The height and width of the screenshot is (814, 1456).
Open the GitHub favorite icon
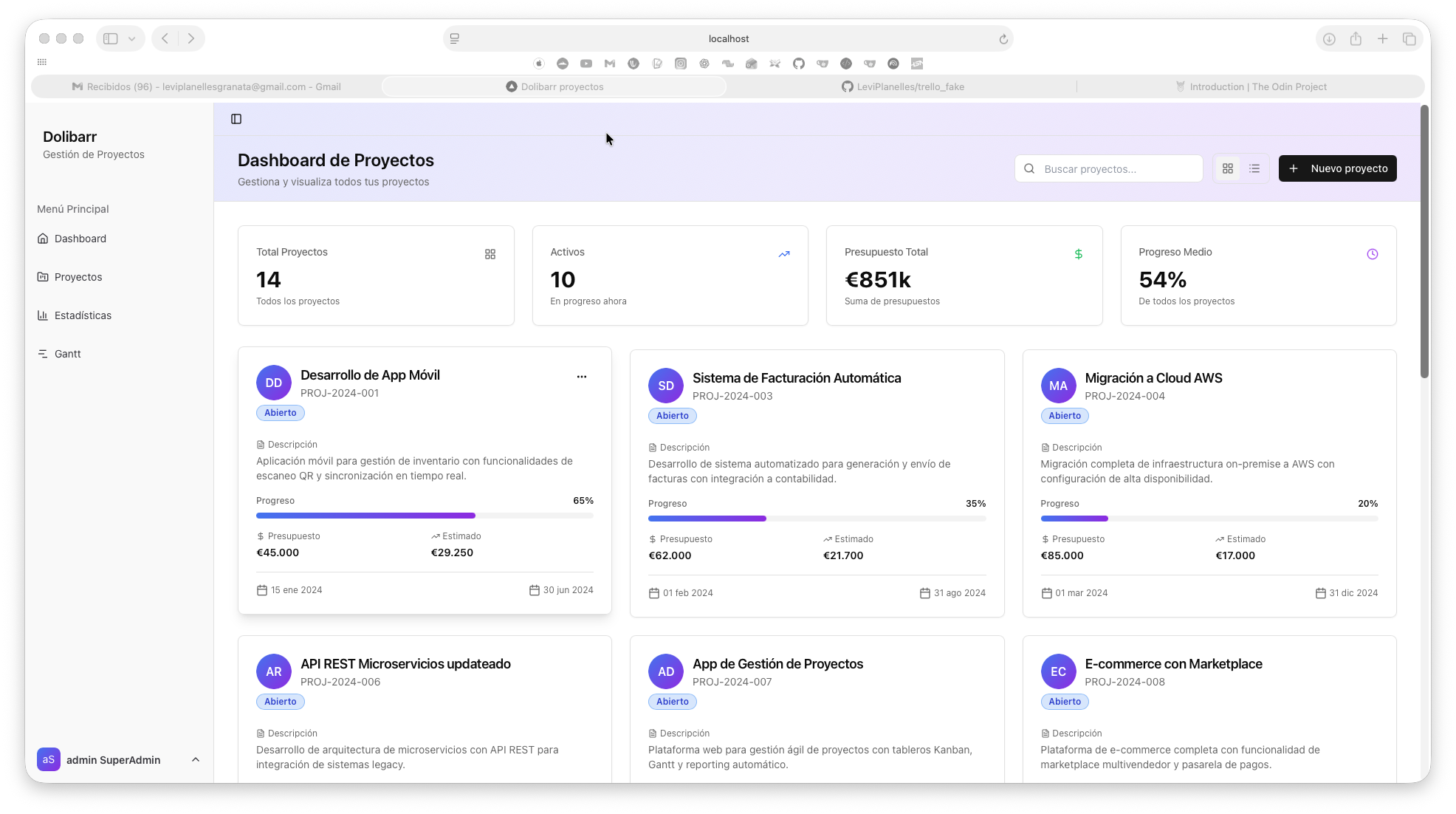pyautogui.click(x=799, y=64)
